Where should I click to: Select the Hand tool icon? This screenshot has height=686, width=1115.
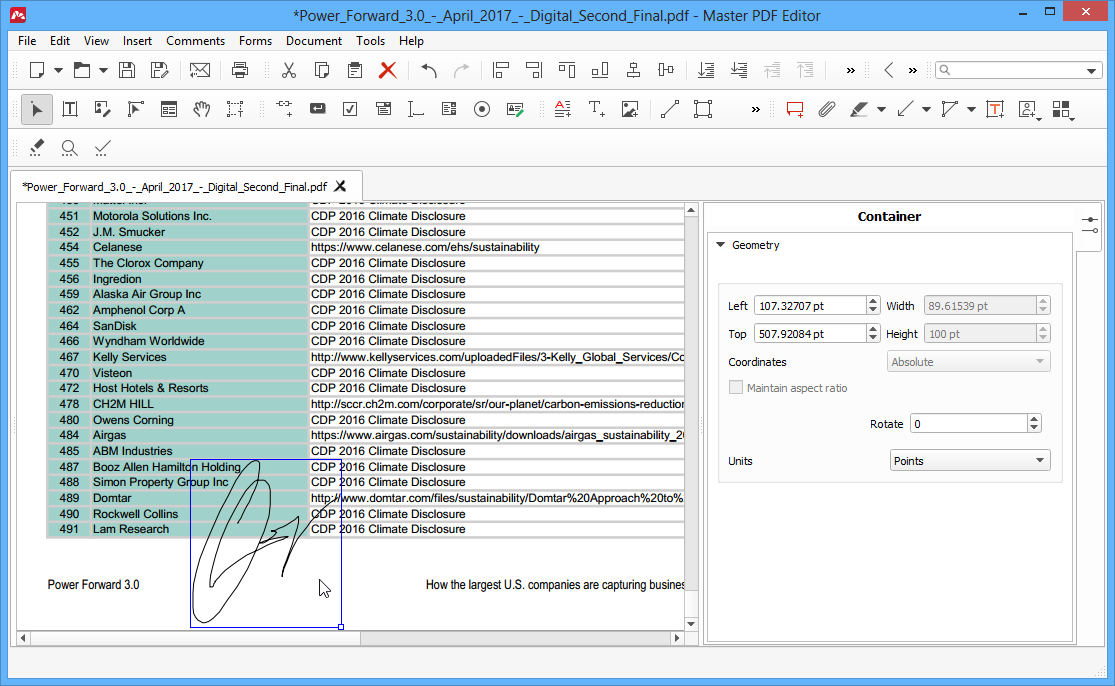click(x=202, y=109)
